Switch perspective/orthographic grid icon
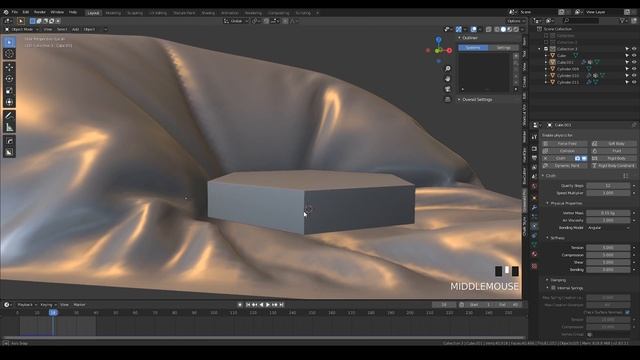 pyautogui.click(x=448, y=99)
